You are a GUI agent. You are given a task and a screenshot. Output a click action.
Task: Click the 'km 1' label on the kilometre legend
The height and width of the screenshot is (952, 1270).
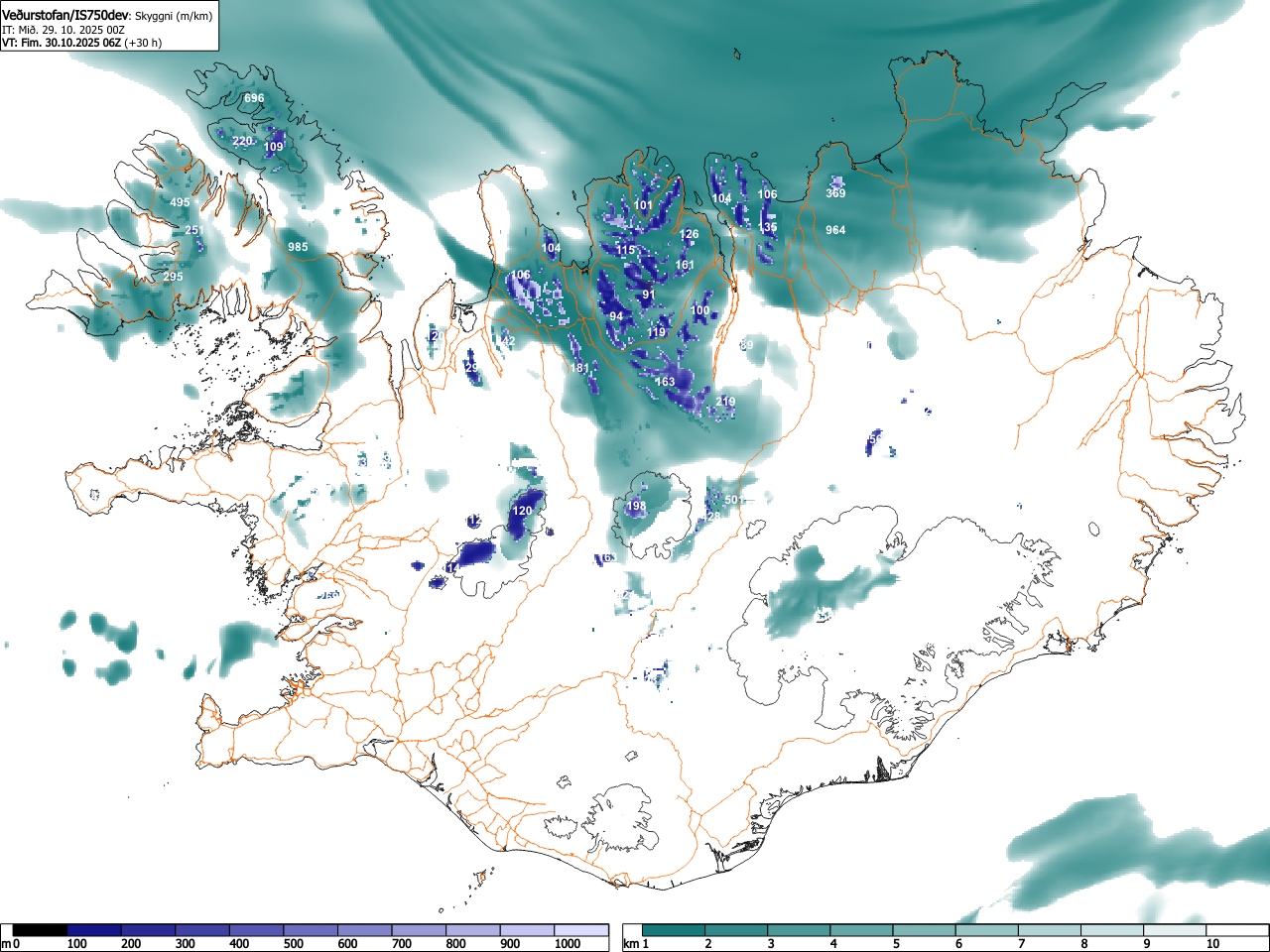point(636,944)
